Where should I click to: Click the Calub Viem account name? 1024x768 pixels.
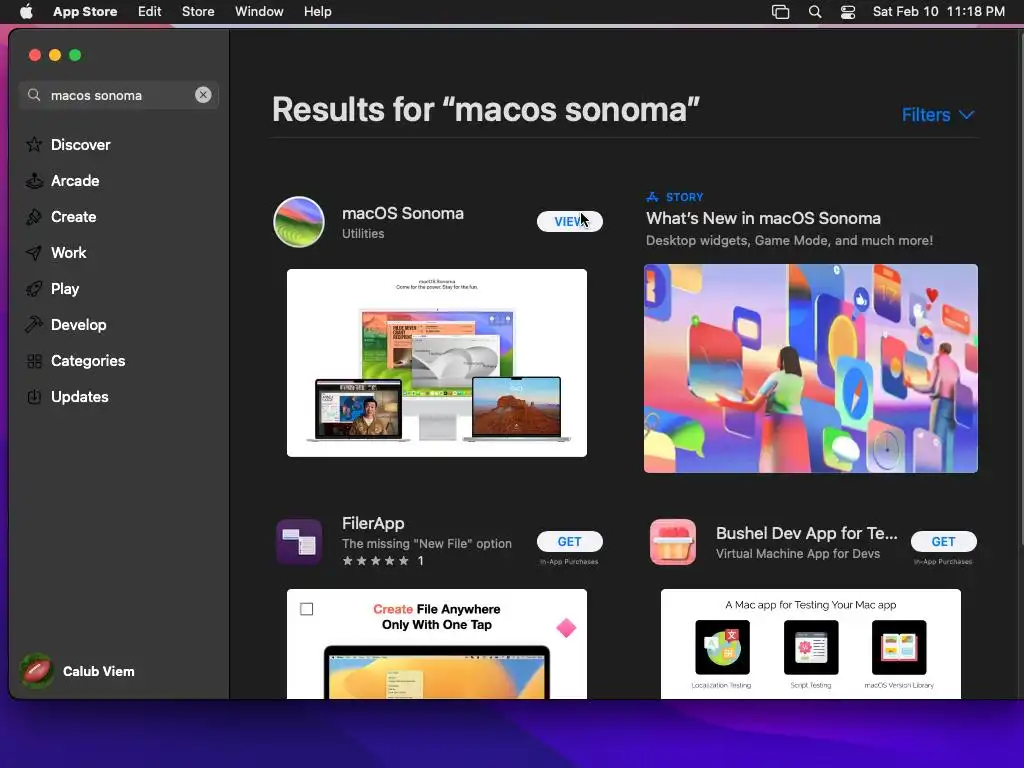[99, 671]
